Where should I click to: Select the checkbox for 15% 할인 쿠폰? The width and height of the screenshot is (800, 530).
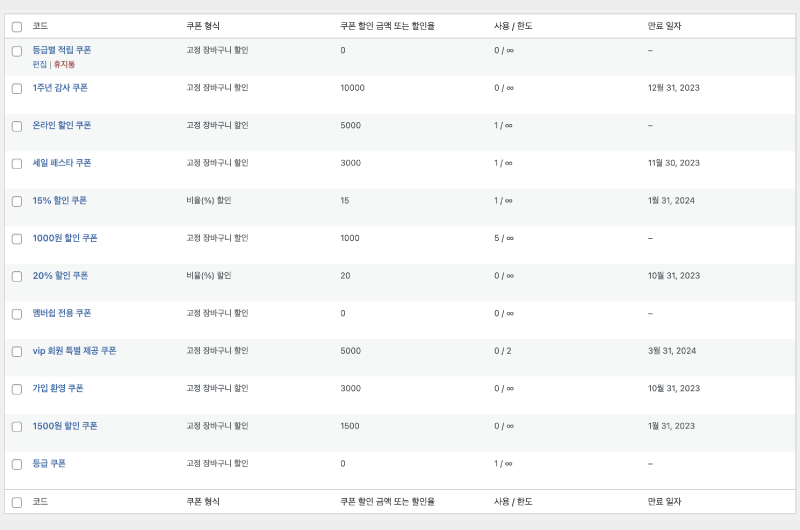[x=17, y=201]
